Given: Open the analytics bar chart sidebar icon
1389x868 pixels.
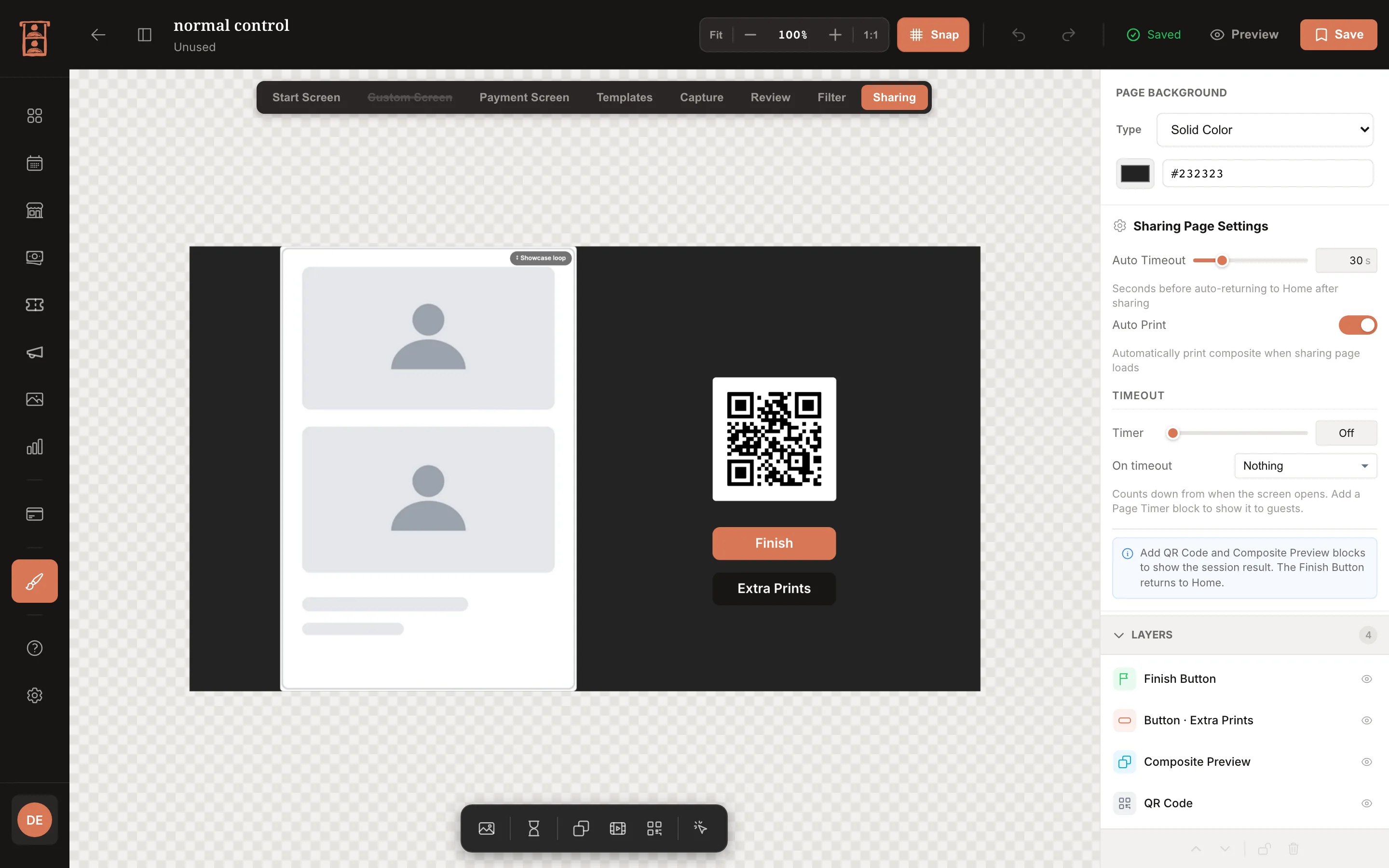Looking at the screenshot, I should (34, 447).
